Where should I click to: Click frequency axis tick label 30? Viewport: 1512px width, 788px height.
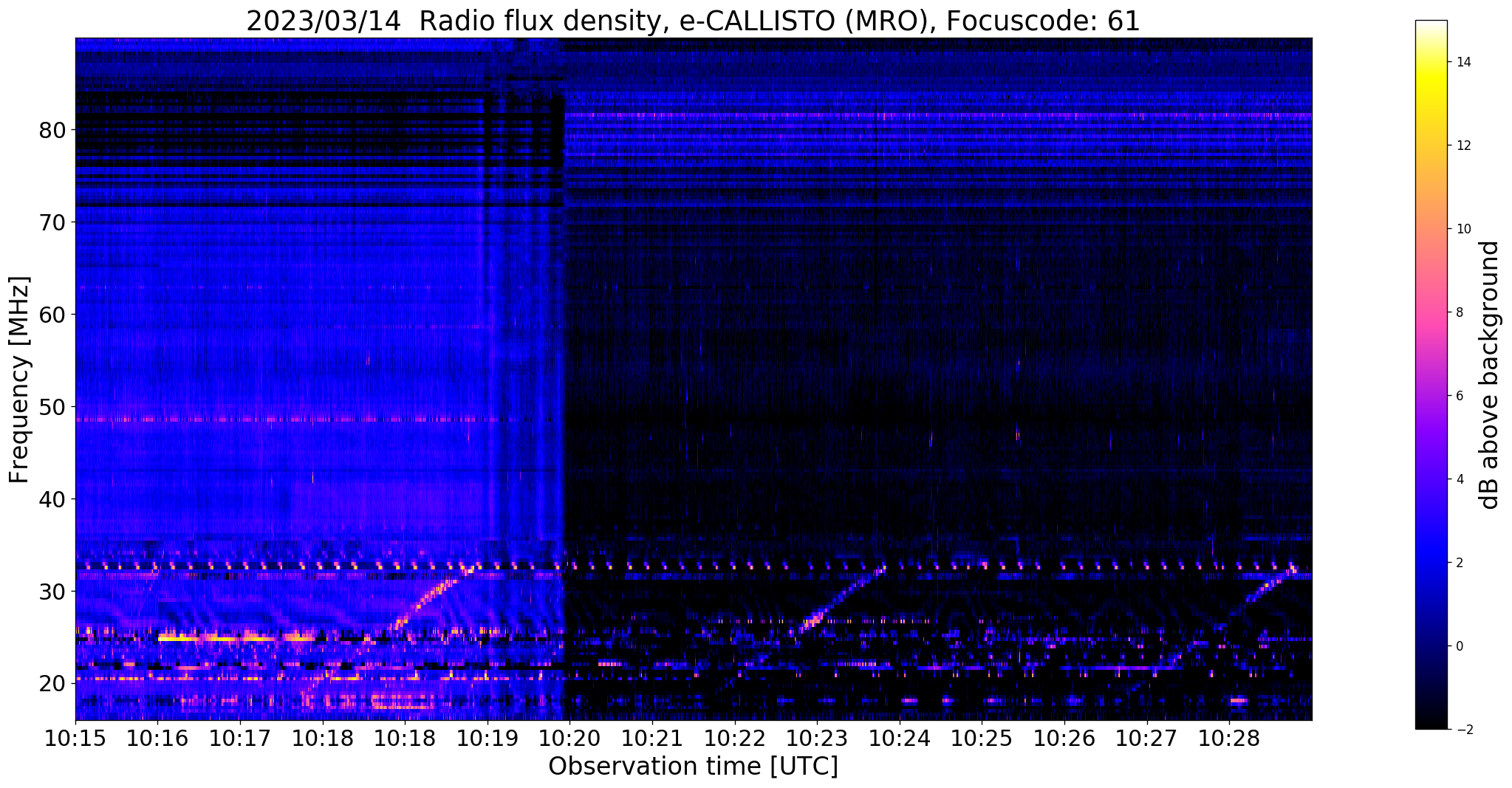tap(52, 592)
